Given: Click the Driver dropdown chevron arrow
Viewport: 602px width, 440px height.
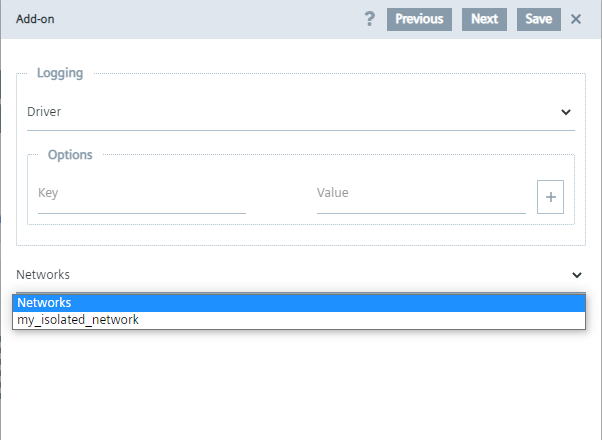Looking at the screenshot, I should click(x=566, y=113).
